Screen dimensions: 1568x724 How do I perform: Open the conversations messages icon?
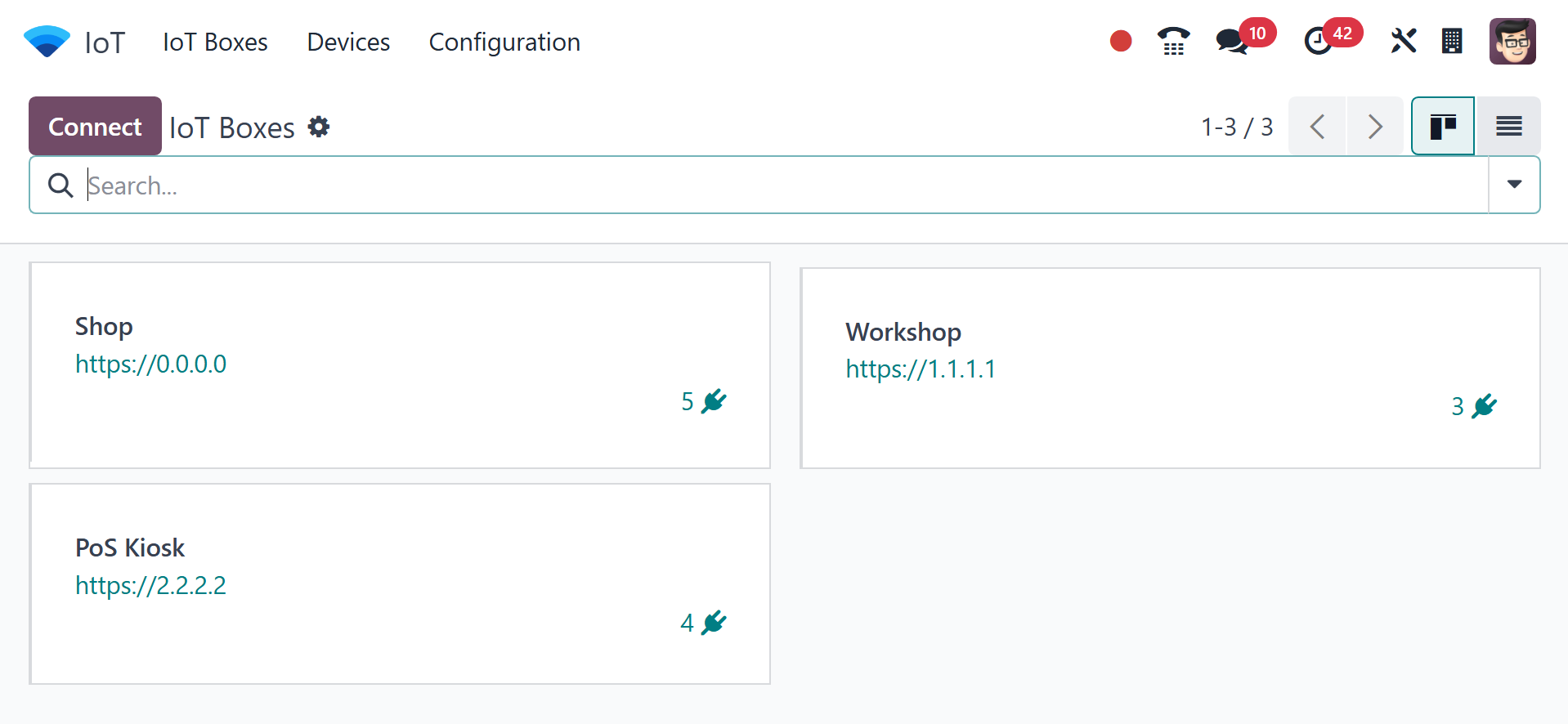(1231, 41)
